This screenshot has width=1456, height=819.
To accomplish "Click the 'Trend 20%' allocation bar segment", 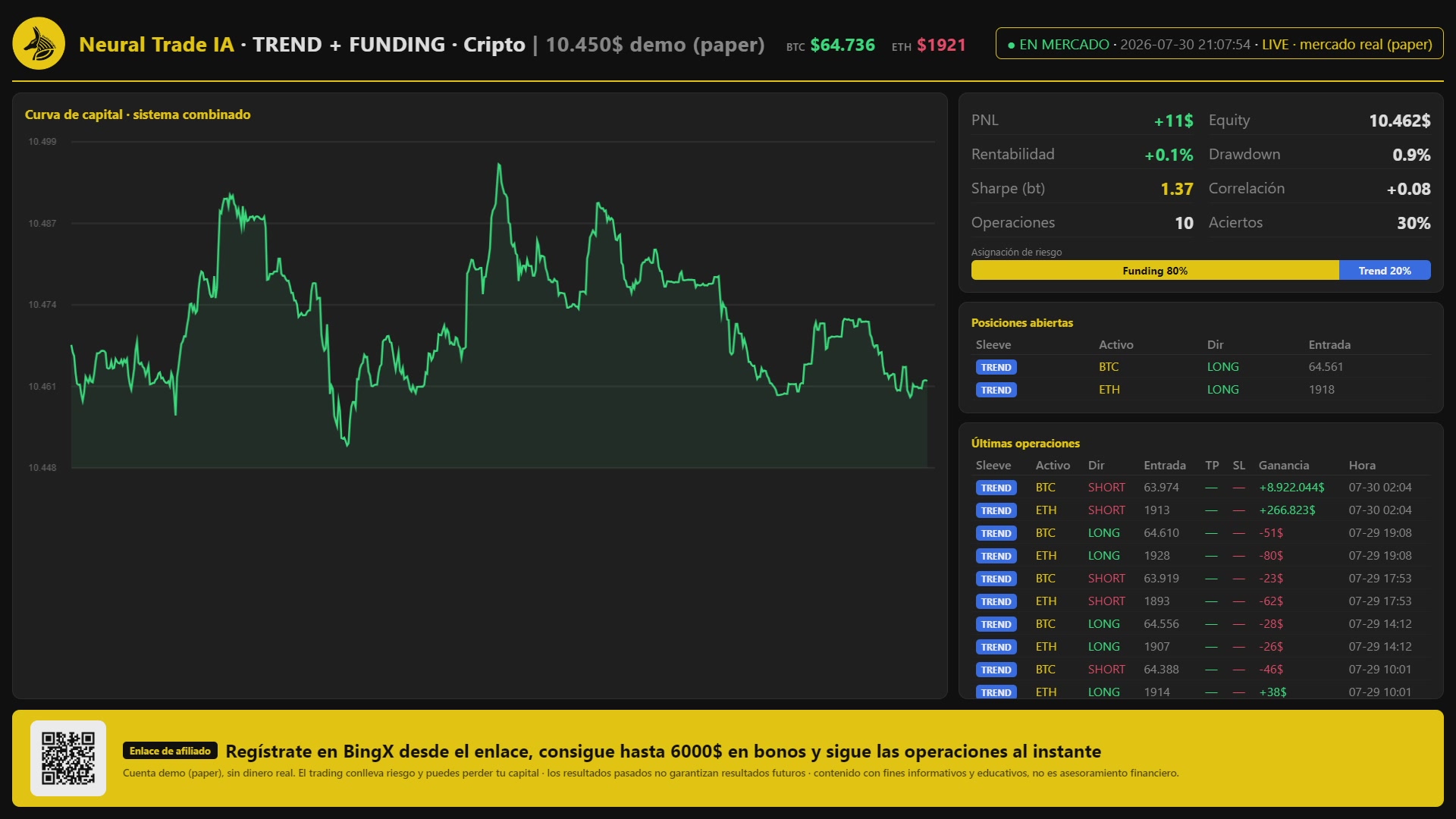I will [x=1385, y=271].
